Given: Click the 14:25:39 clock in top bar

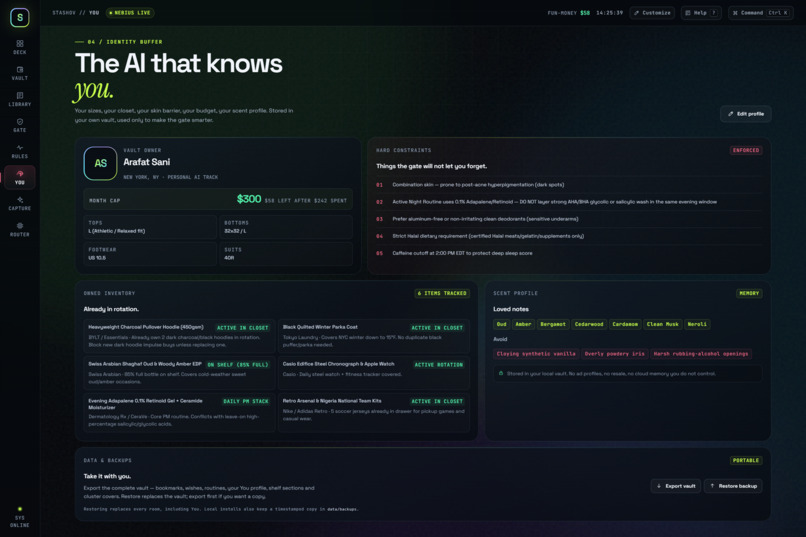Looking at the screenshot, I should (609, 13).
